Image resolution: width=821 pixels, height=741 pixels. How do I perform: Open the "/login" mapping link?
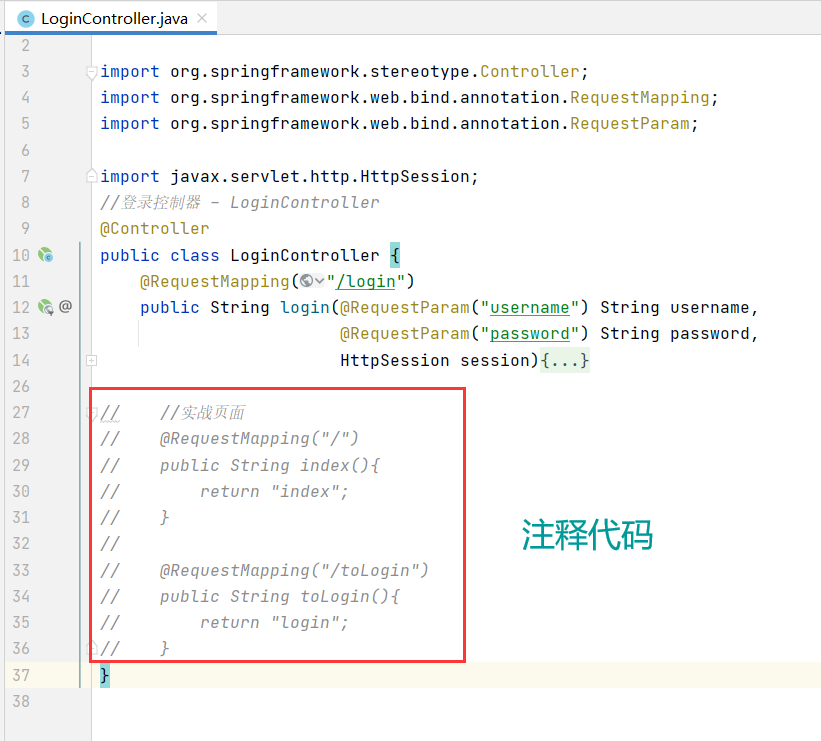[x=365, y=282]
